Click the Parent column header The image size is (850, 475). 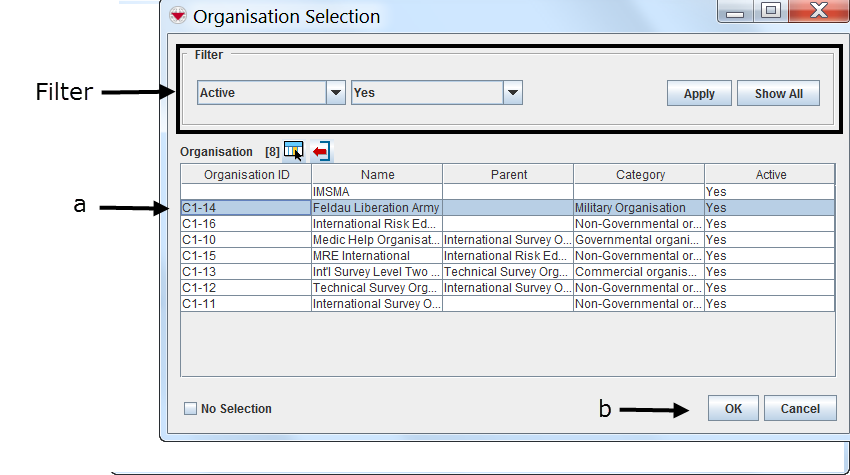point(508,174)
